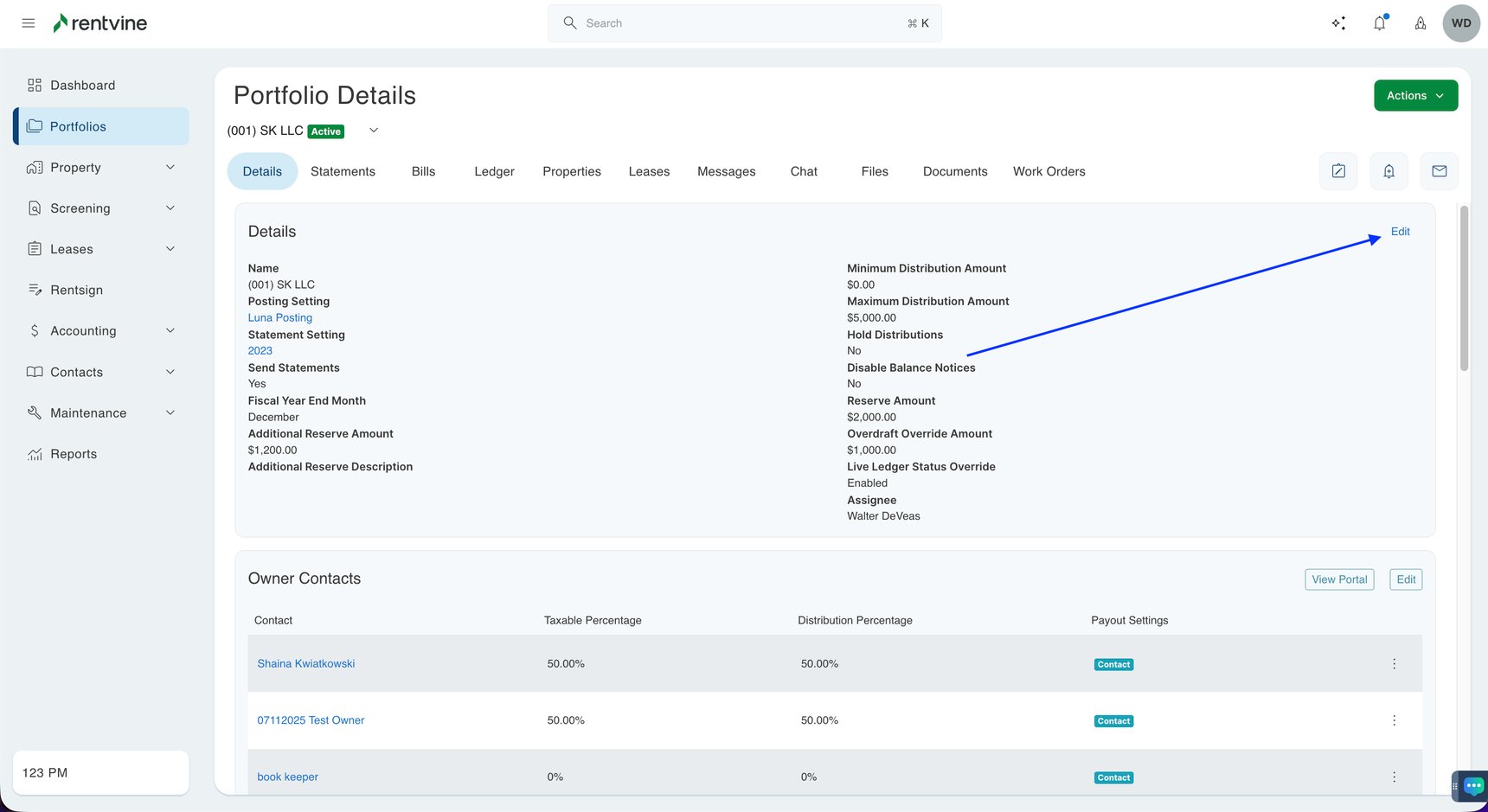This screenshot has height=812, width=1488.
Task: Click the create task clipboard icon
Action: click(x=1337, y=171)
